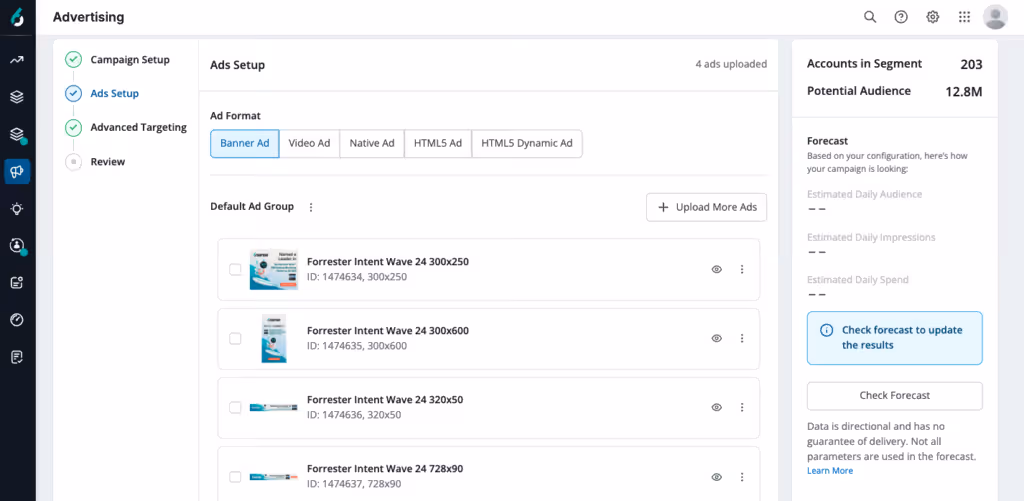Open the notes-with-dot sidebar icon
1024x501 pixels.
pos(17,283)
